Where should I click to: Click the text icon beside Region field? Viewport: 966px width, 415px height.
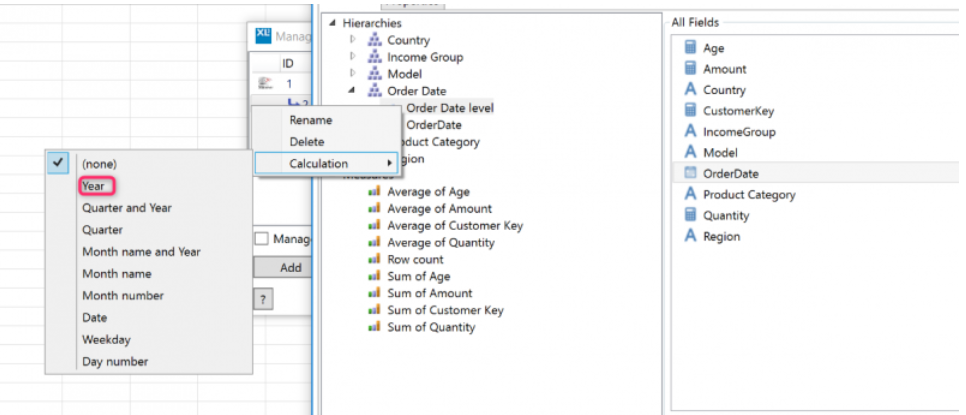[690, 236]
